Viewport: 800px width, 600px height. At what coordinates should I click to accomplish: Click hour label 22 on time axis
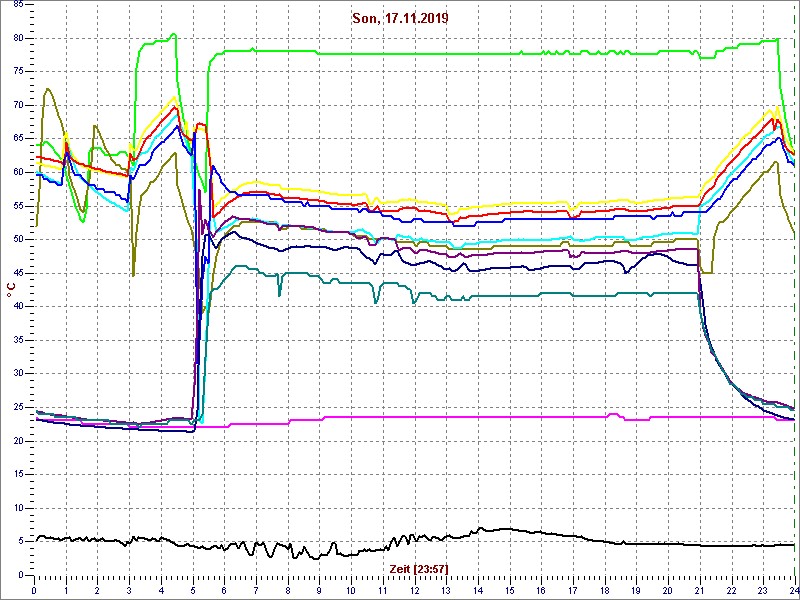pyautogui.click(x=731, y=589)
